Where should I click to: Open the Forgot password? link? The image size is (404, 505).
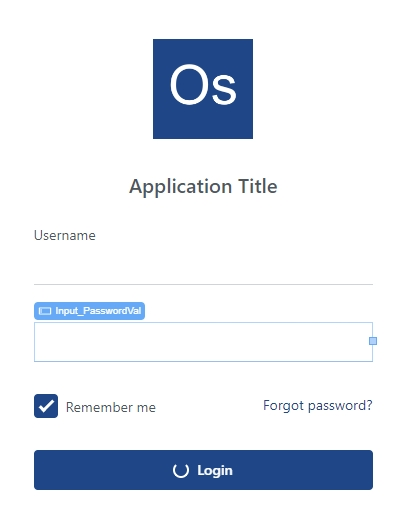click(318, 406)
